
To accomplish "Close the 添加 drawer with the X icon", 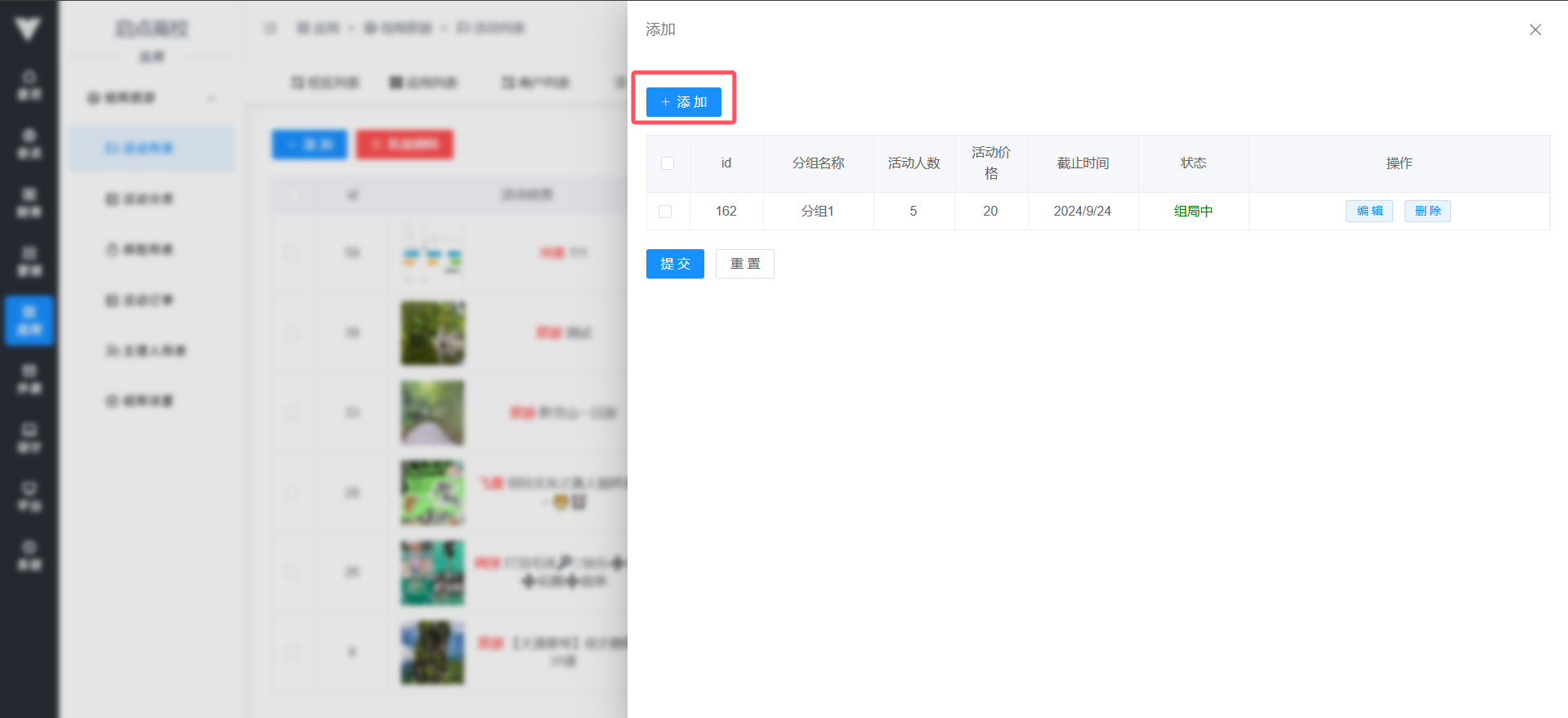I will [1534, 30].
